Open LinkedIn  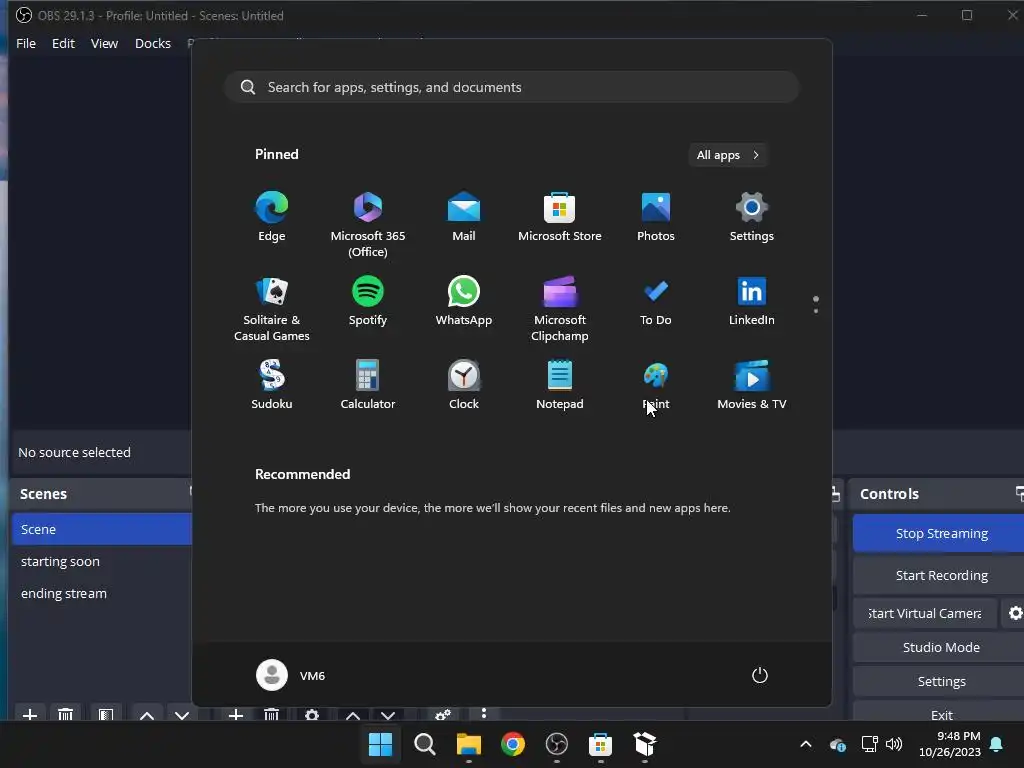click(x=752, y=301)
